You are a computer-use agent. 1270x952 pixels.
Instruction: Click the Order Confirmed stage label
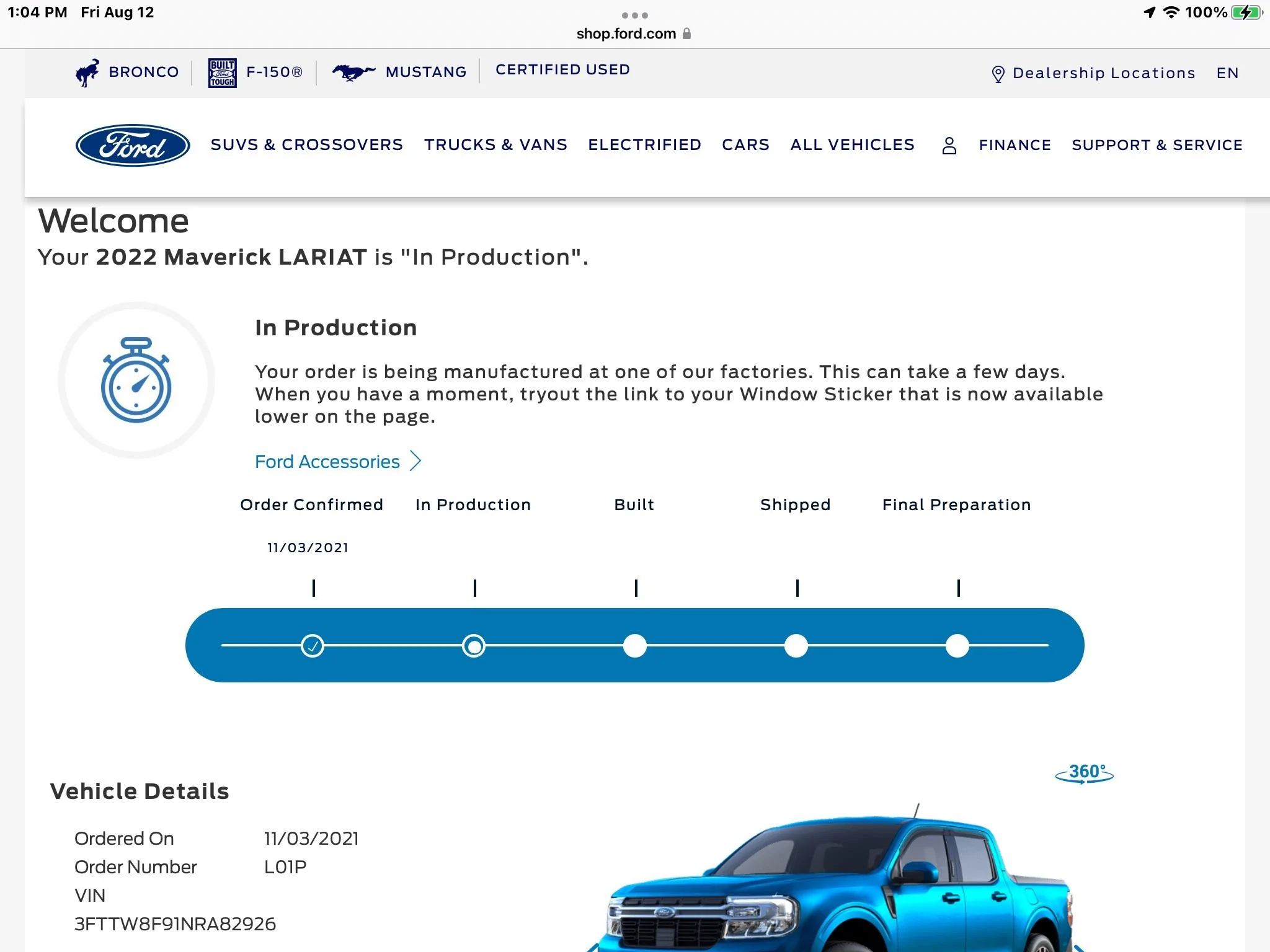(311, 505)
